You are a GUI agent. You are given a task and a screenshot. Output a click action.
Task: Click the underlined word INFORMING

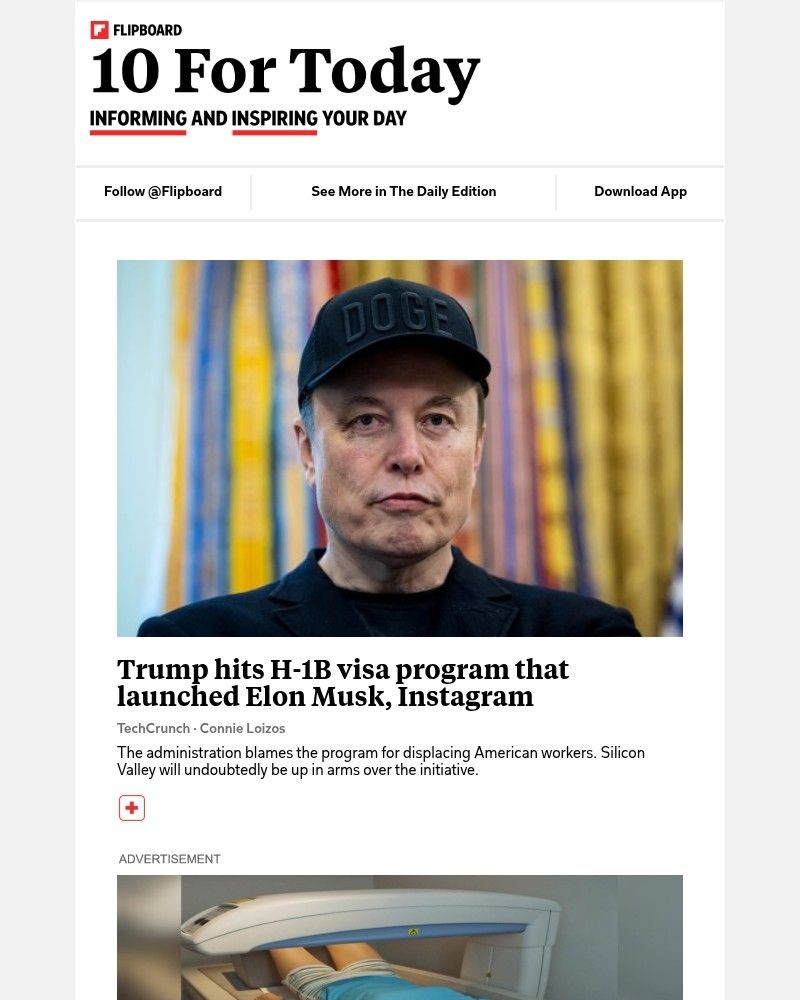pos(138,118)
